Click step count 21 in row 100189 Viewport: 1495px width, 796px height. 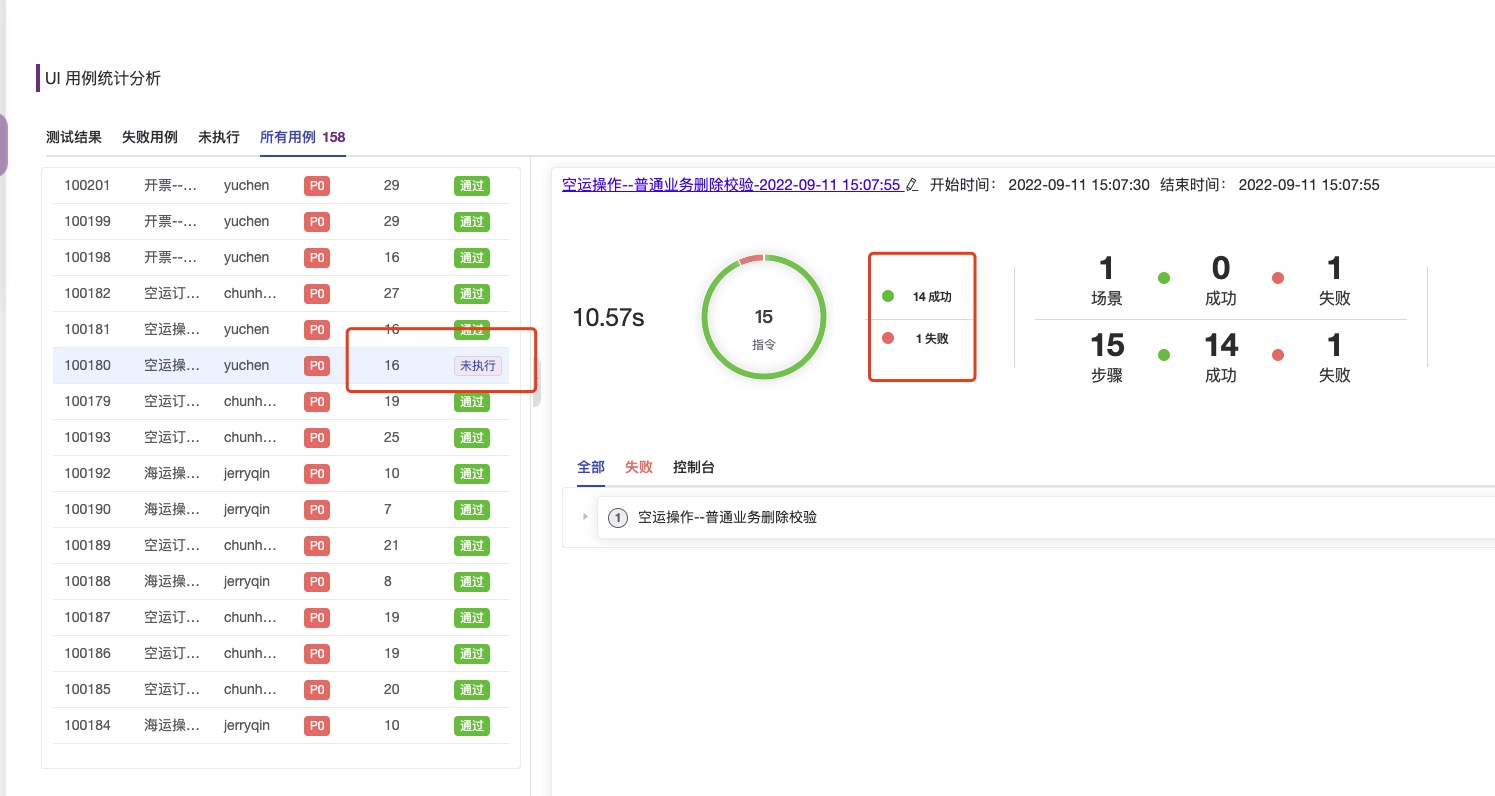tap(391, 546)
